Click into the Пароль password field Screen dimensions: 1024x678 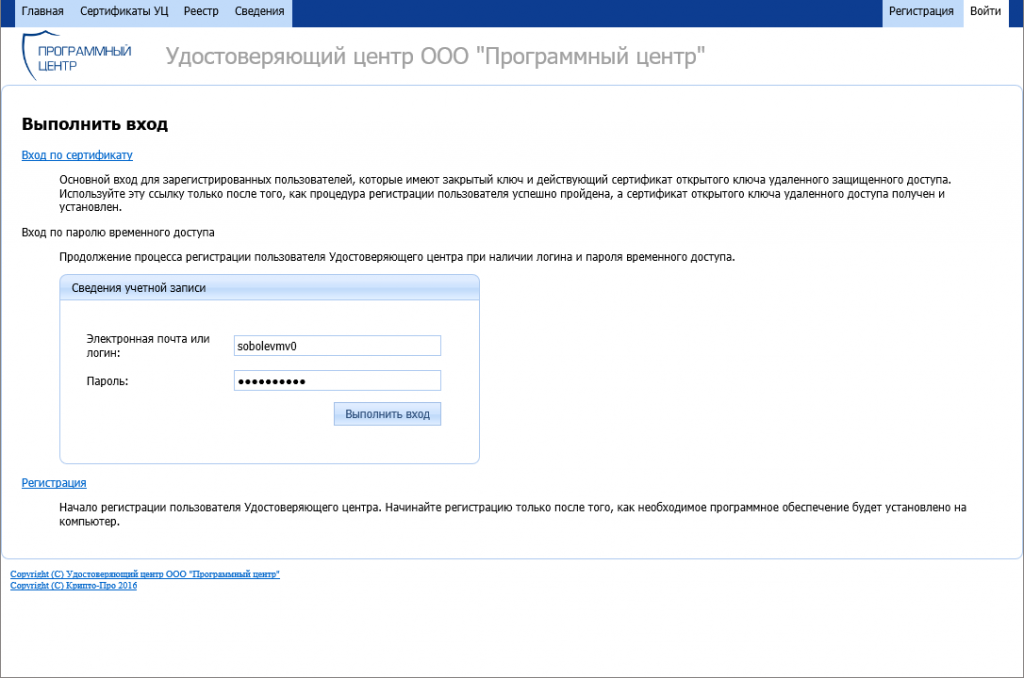coord(337,381)
